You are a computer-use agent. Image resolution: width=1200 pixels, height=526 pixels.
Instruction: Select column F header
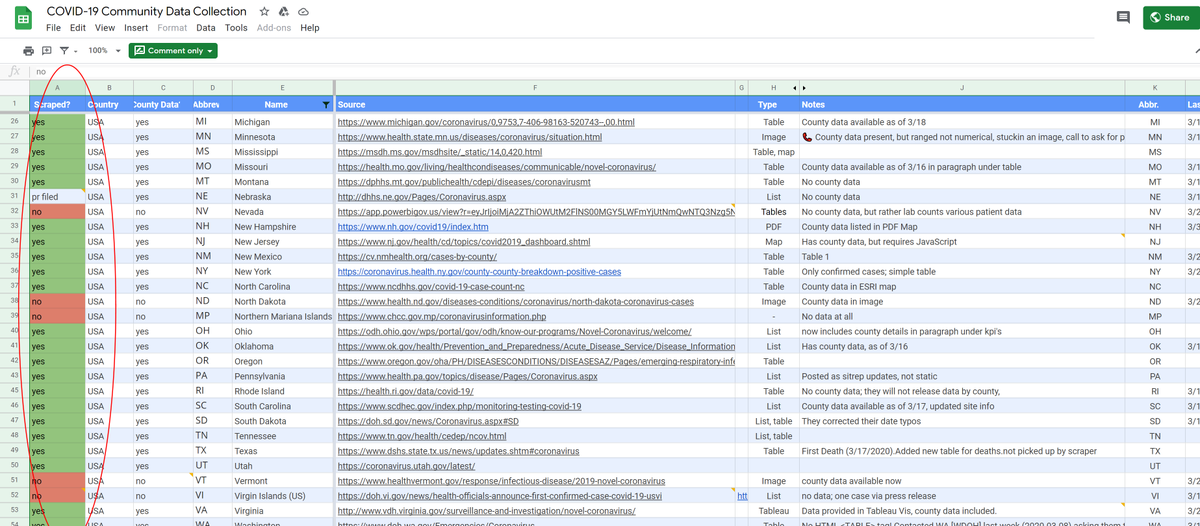coord(535,88)
